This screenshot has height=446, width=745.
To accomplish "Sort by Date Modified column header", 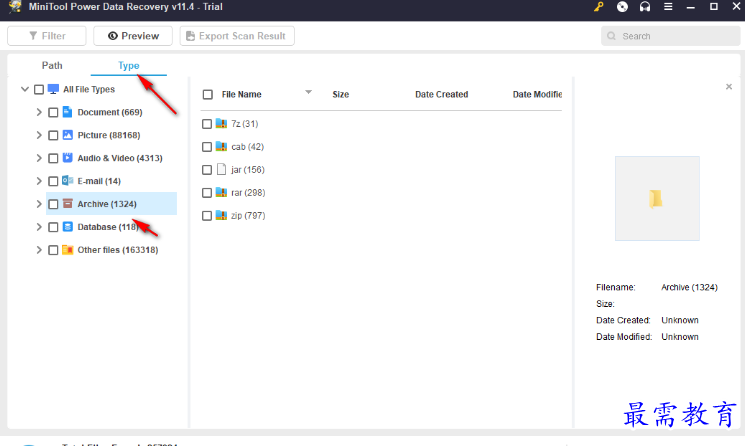I will coord(537,95).
